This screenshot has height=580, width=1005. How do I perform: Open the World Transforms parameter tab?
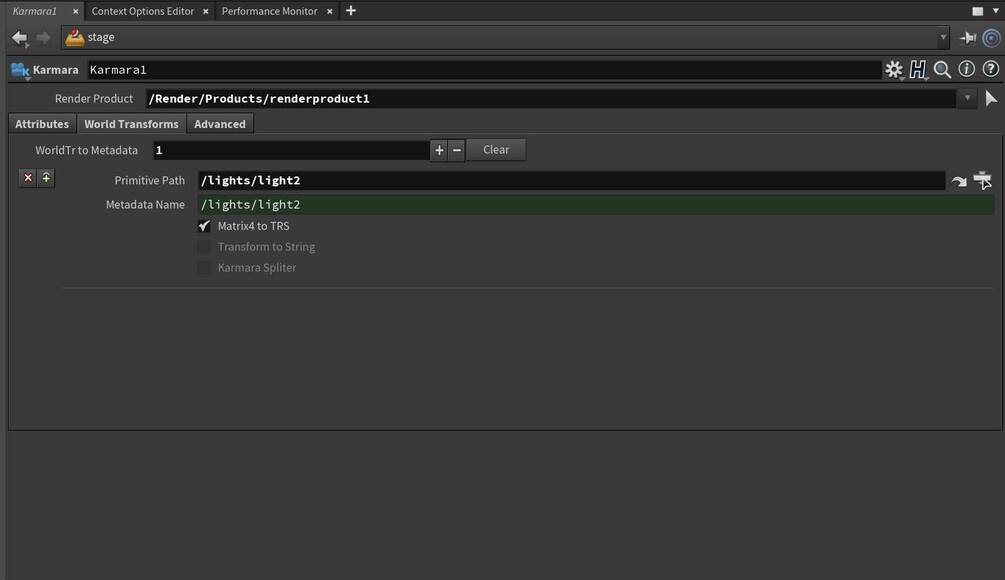[131, 124]
